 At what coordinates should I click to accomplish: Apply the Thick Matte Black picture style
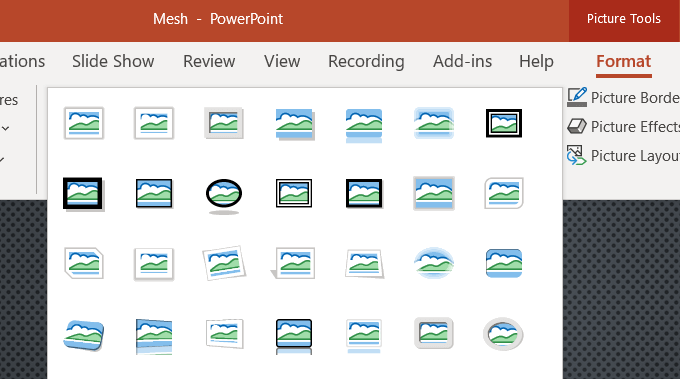[x=83, y=194]
